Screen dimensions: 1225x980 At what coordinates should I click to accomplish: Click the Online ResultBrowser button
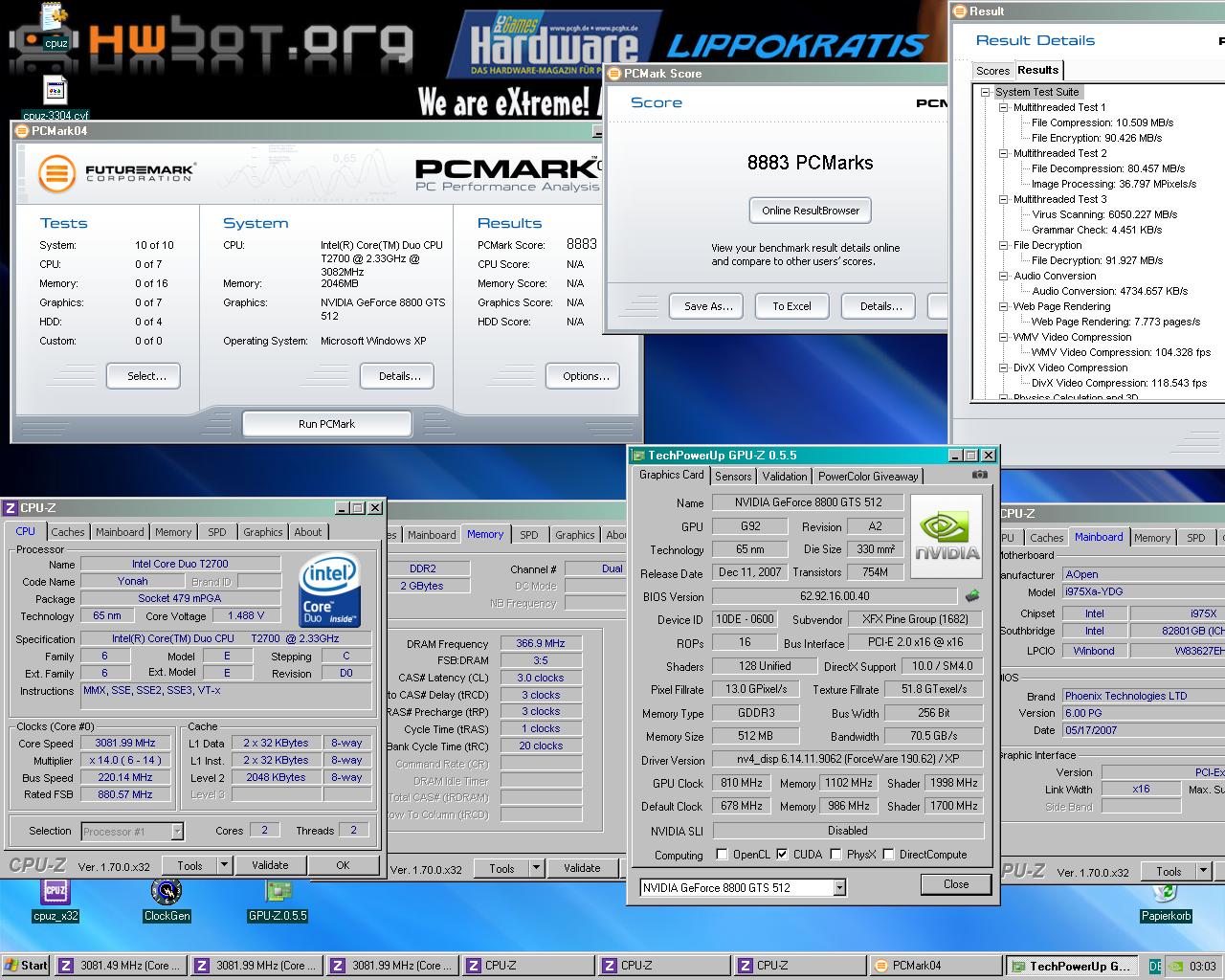pos(811,211)
